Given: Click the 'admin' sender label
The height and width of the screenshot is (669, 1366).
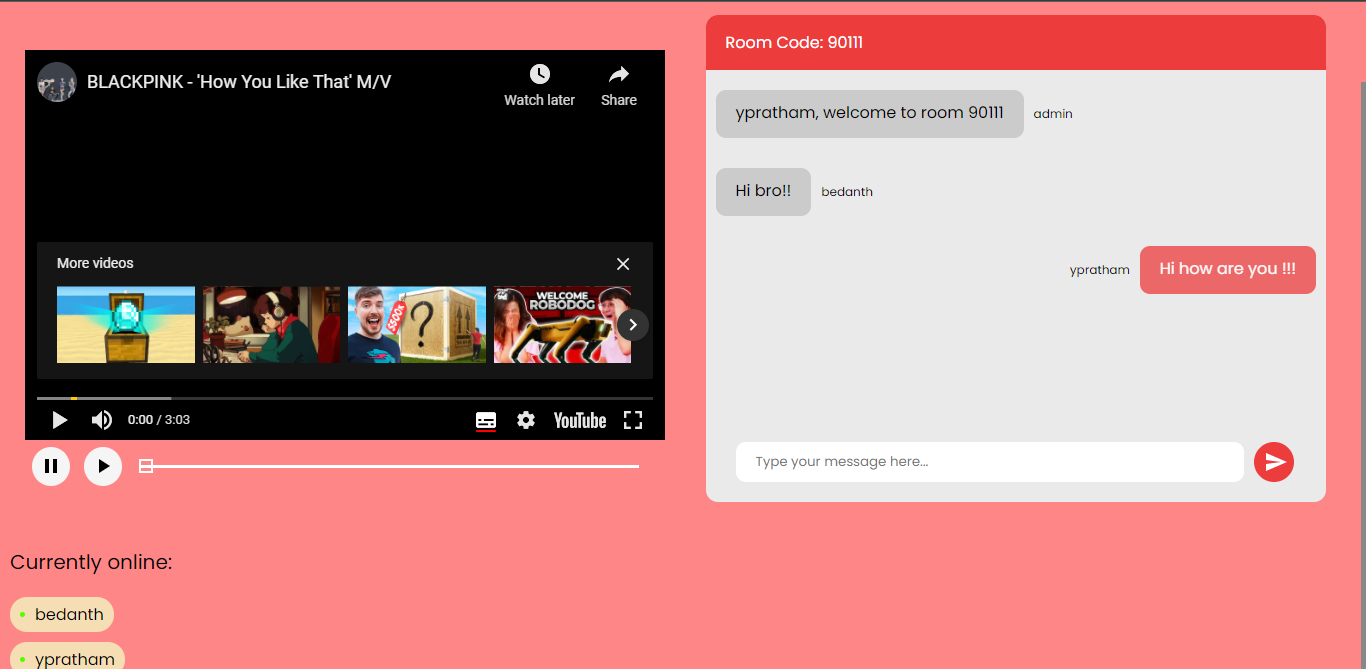Looking at the screenshot, I should 1053,114.
